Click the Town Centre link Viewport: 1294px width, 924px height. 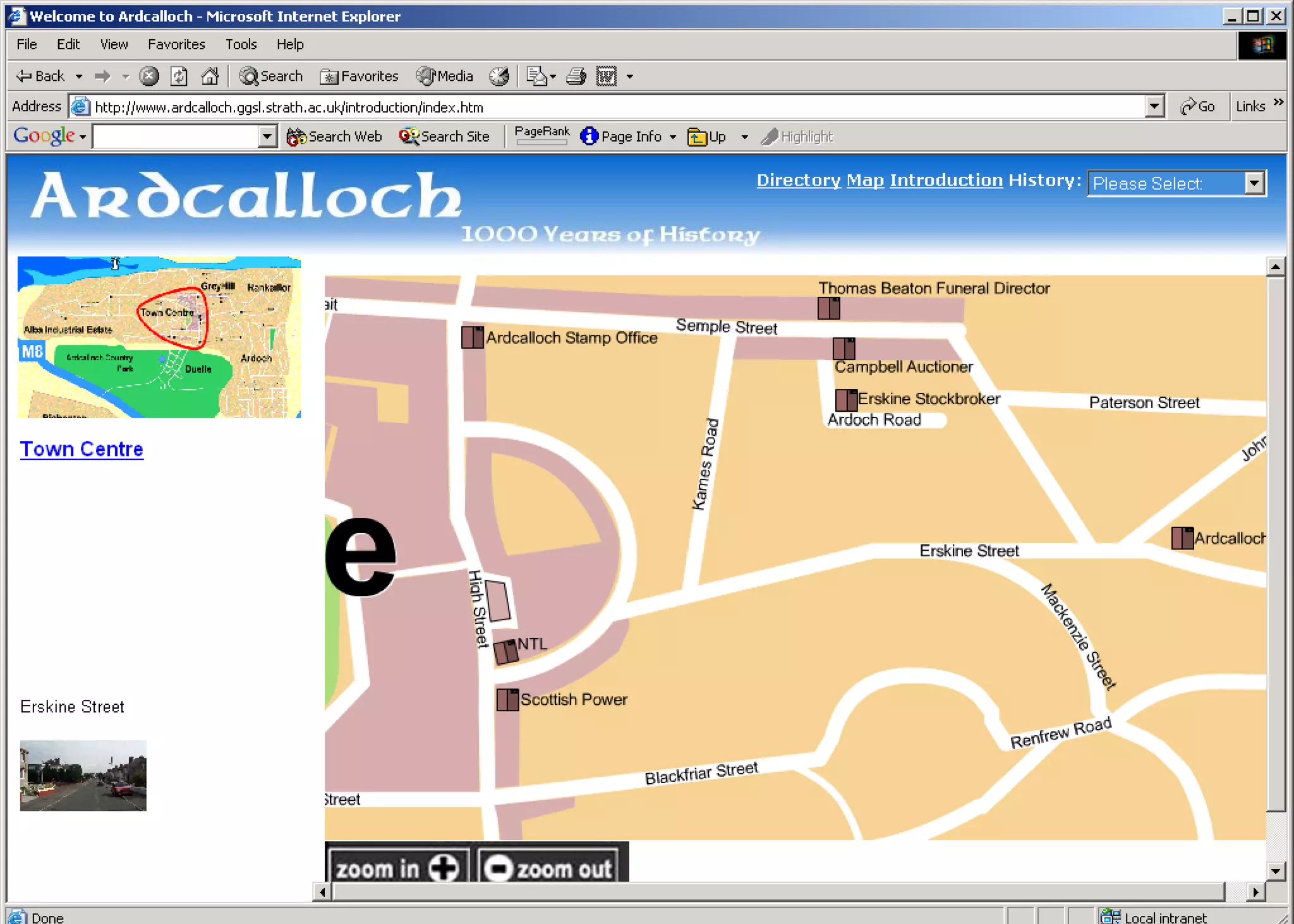82,449
